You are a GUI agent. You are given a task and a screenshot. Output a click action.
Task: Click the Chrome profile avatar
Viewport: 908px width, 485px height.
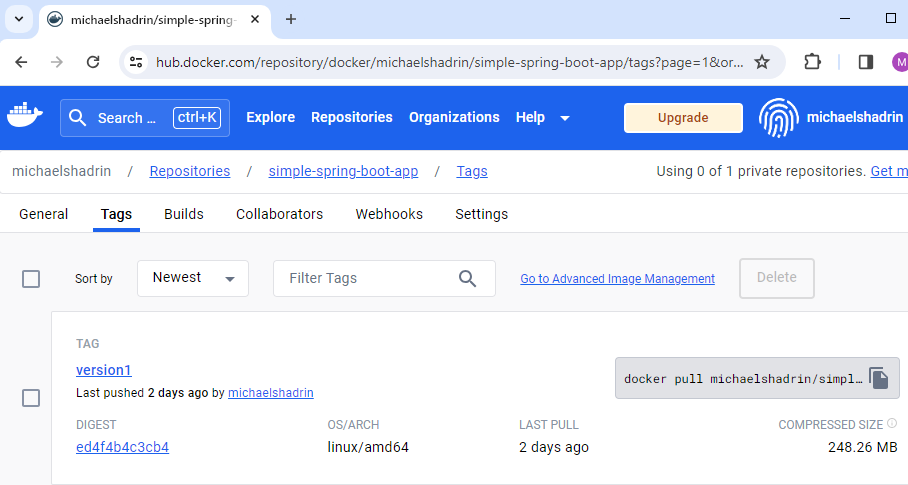coord(900,62)
